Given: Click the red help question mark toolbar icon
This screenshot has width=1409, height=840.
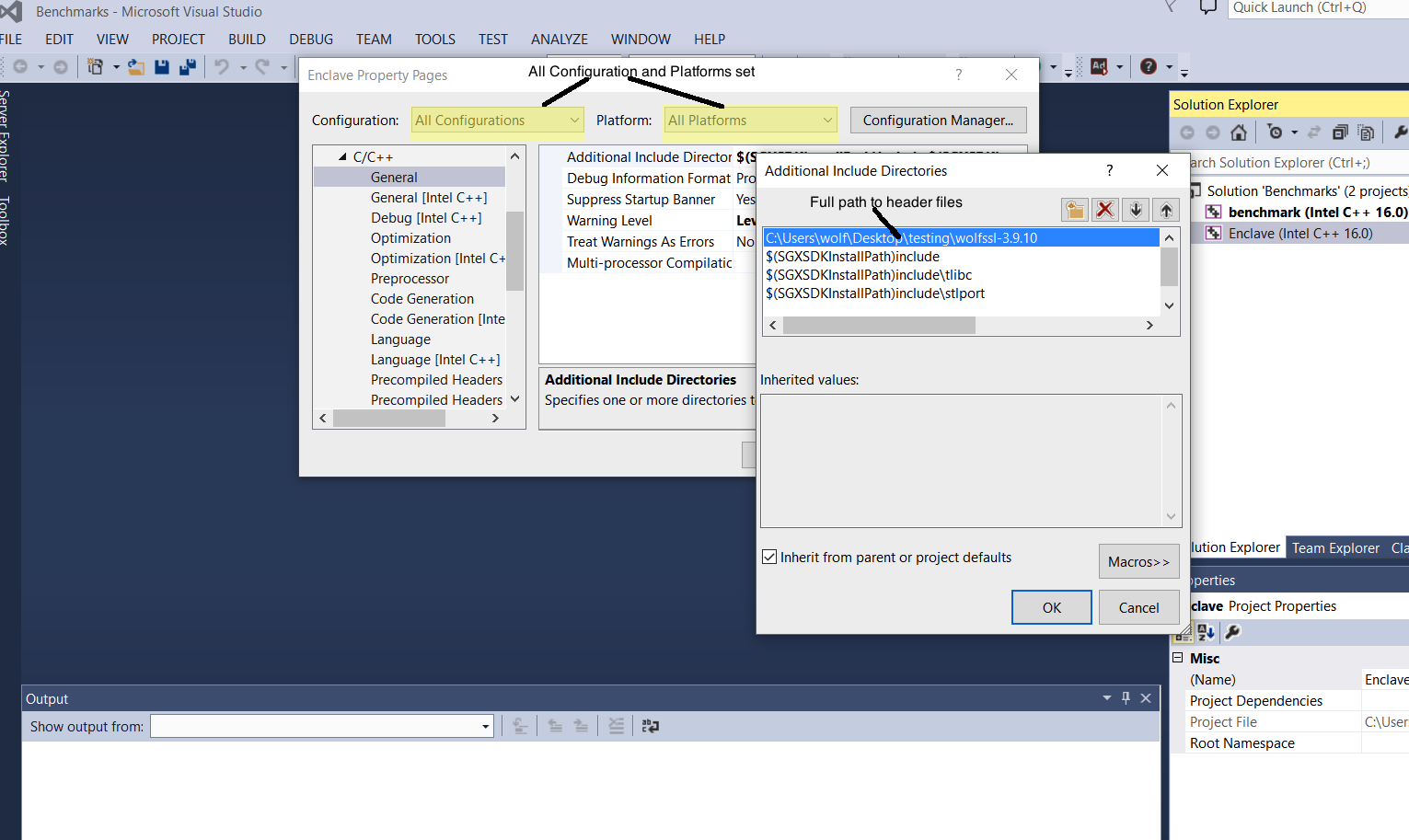Looking at the screenshot, I should point(1149,66).
